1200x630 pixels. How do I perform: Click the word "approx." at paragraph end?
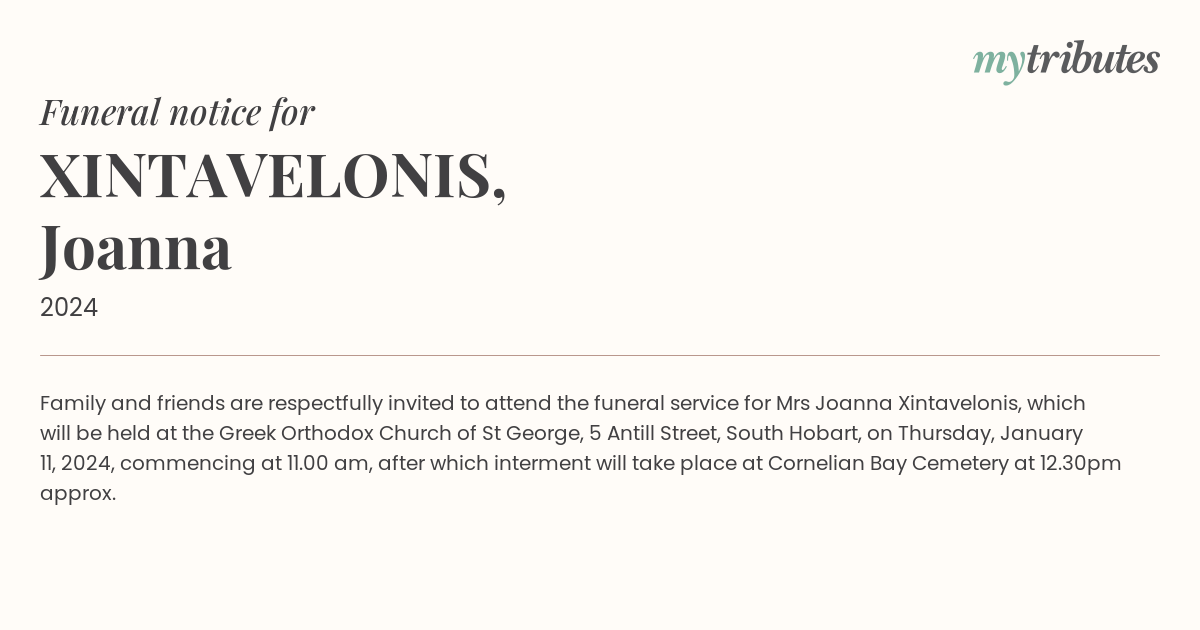78,495
